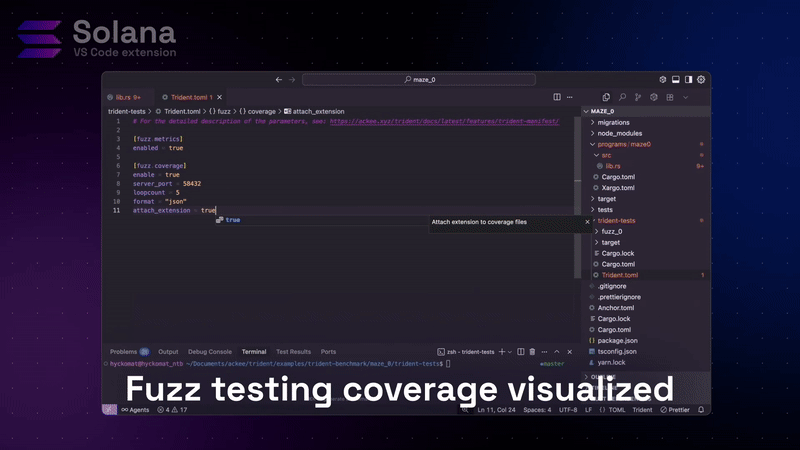800x450 pixels.
Task: Open the Explorer files icon
Action: [x=607, y=97]
